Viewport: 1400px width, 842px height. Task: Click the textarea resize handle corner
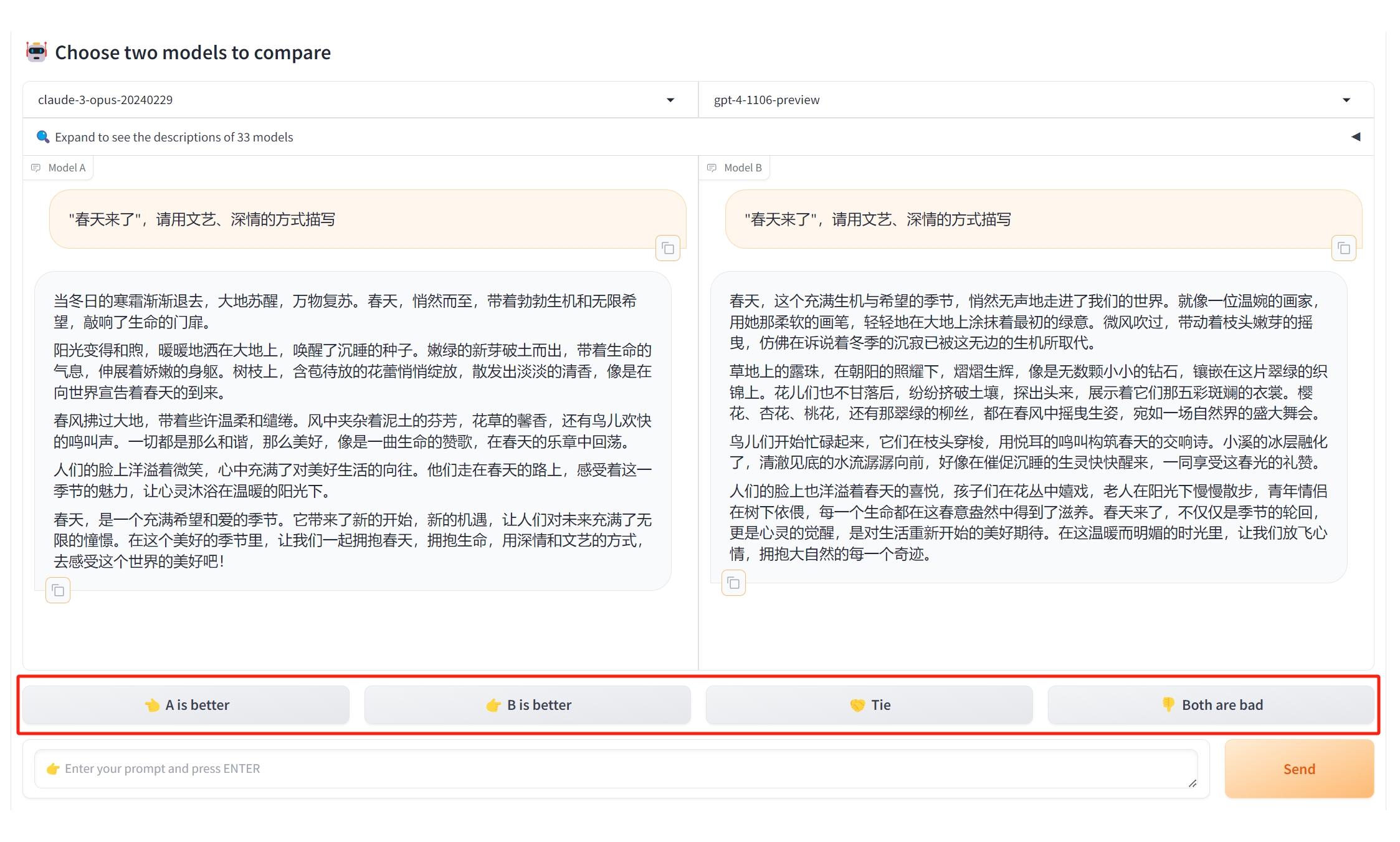pos(1192,783)
